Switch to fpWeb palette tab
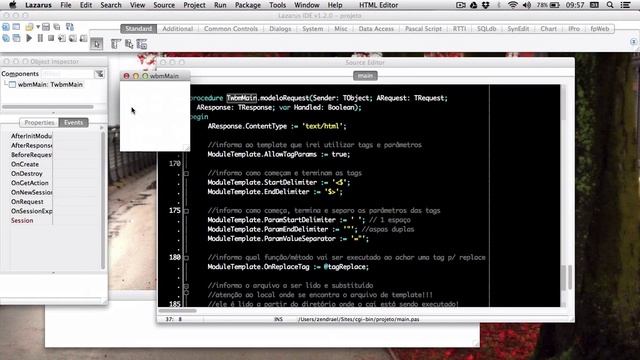 pos(599,29)
